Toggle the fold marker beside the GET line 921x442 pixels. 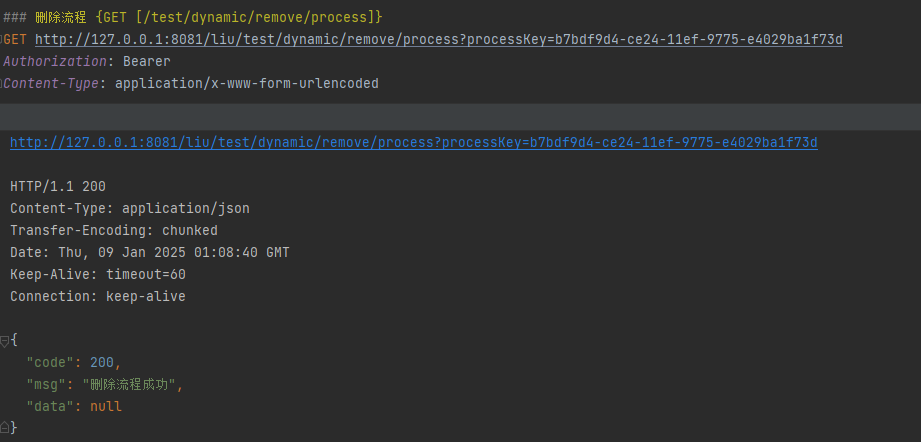pyautogui.click(x=3, y=40)
